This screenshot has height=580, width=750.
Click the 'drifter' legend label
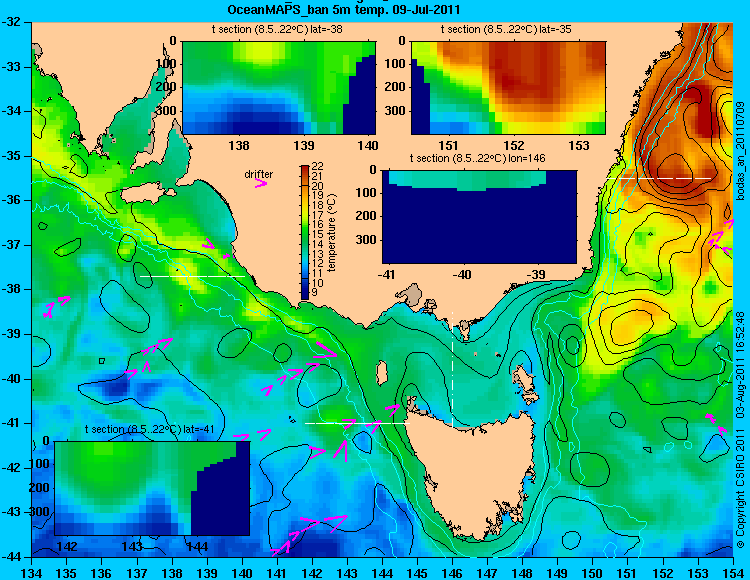259,174
